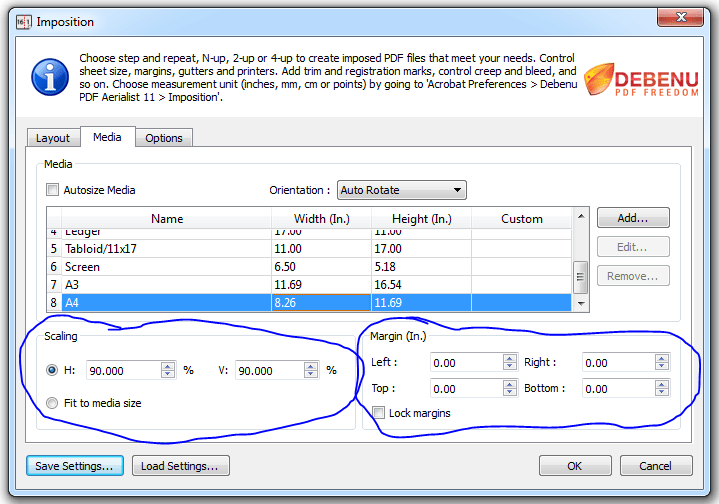Select the H/V percentage scaling radio button

pos(52,370)
